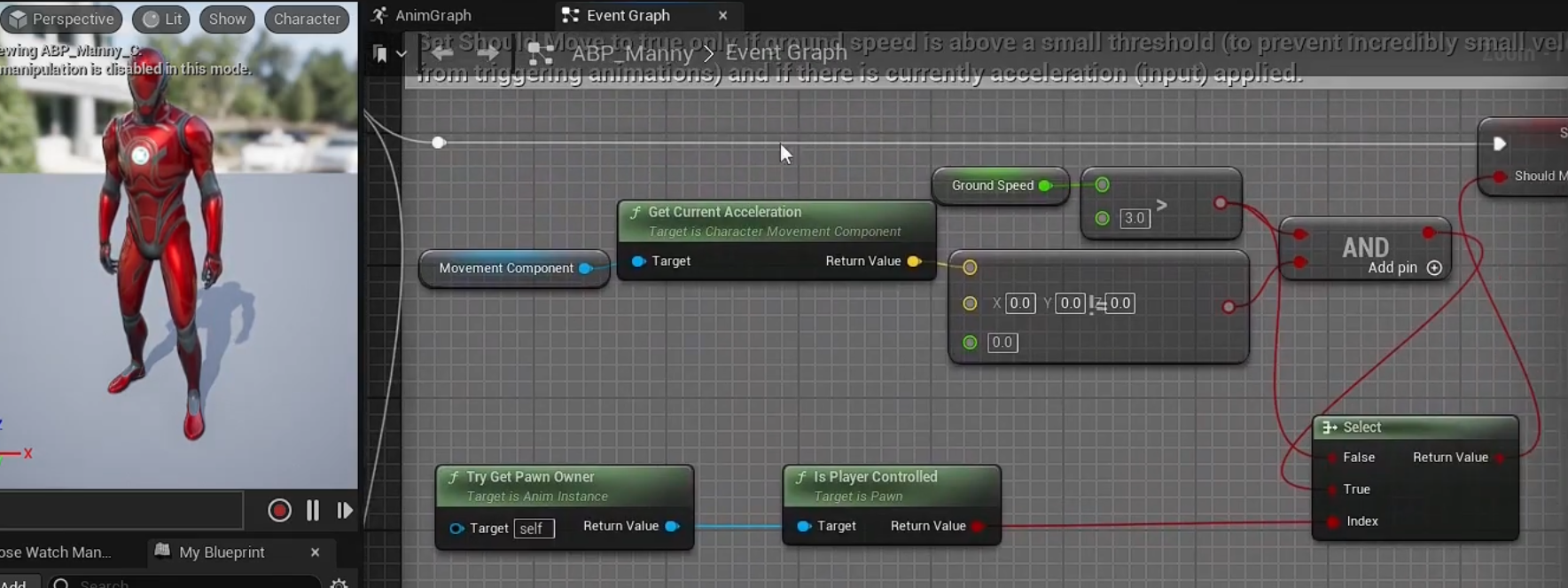This screenshot has width=1568, height=588.
Task: Click the False pin on Select node
Action: tap(1332, 458)
